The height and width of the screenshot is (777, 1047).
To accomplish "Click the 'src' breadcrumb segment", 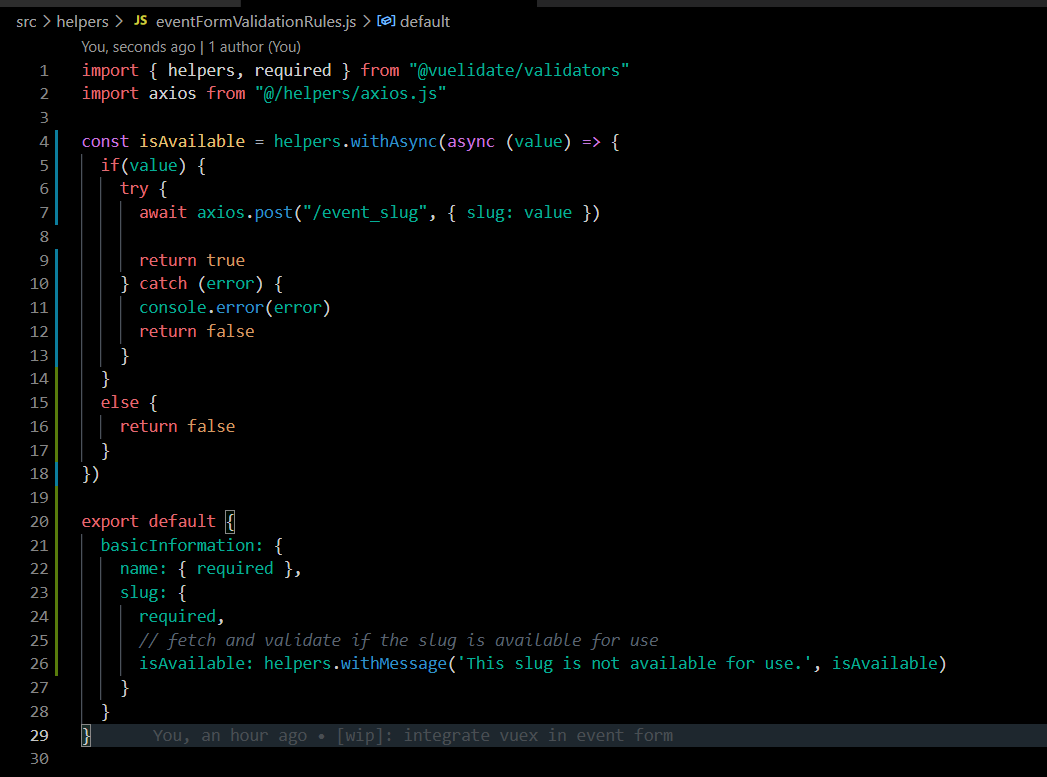I will [26, 22].
